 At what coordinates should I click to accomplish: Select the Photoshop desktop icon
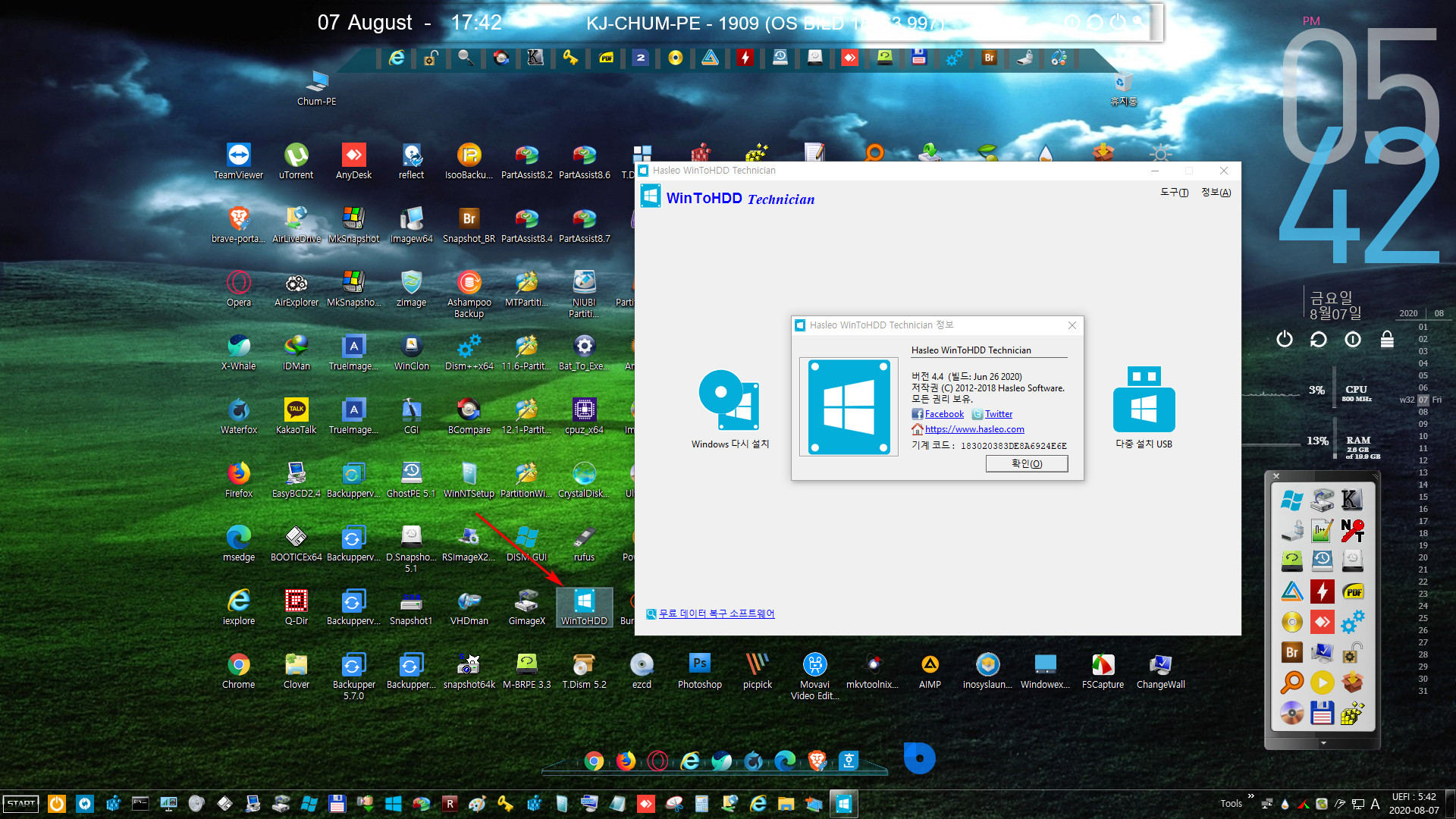point(699,671)
